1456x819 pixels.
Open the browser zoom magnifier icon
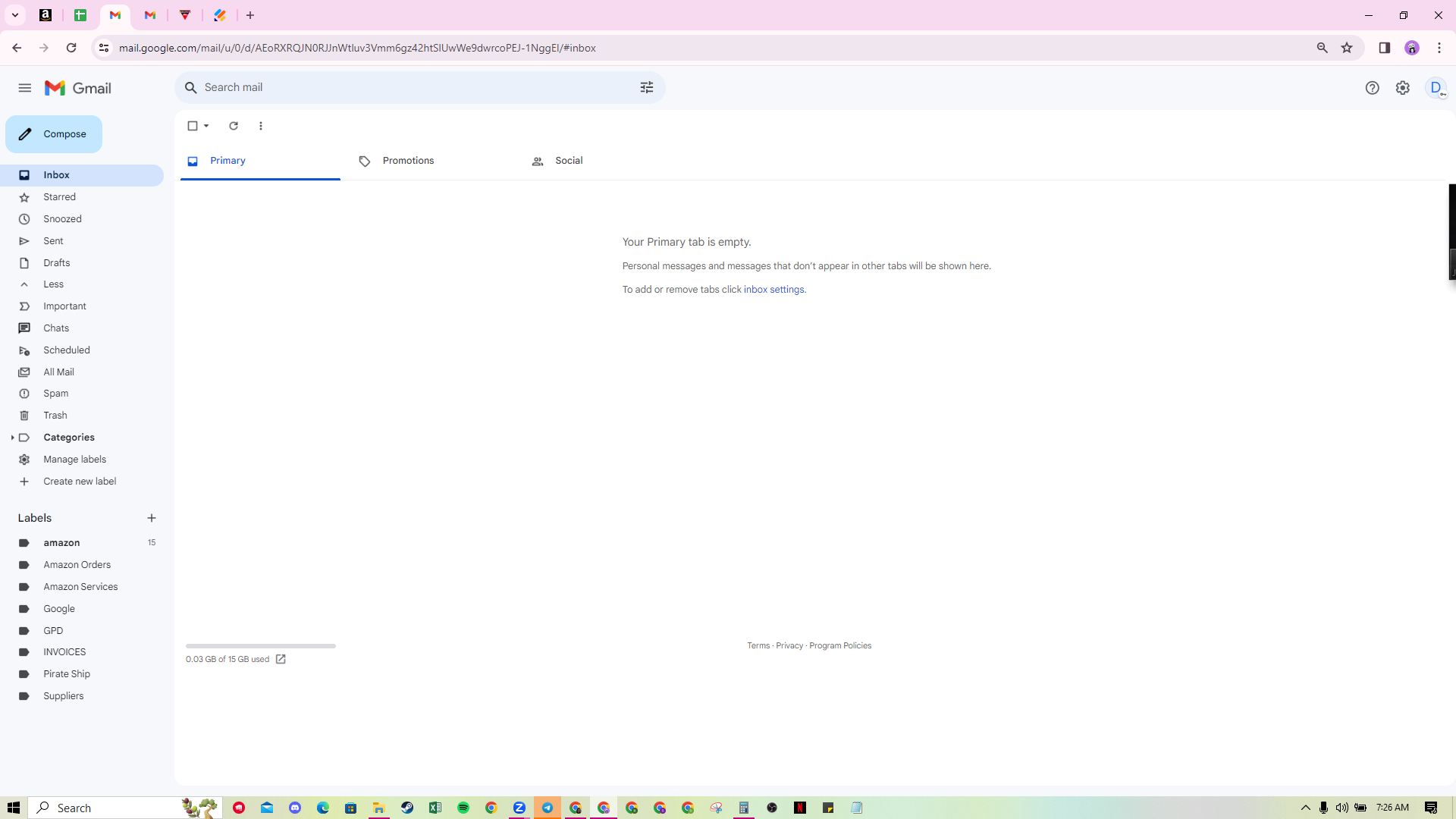coord(1322,48)
